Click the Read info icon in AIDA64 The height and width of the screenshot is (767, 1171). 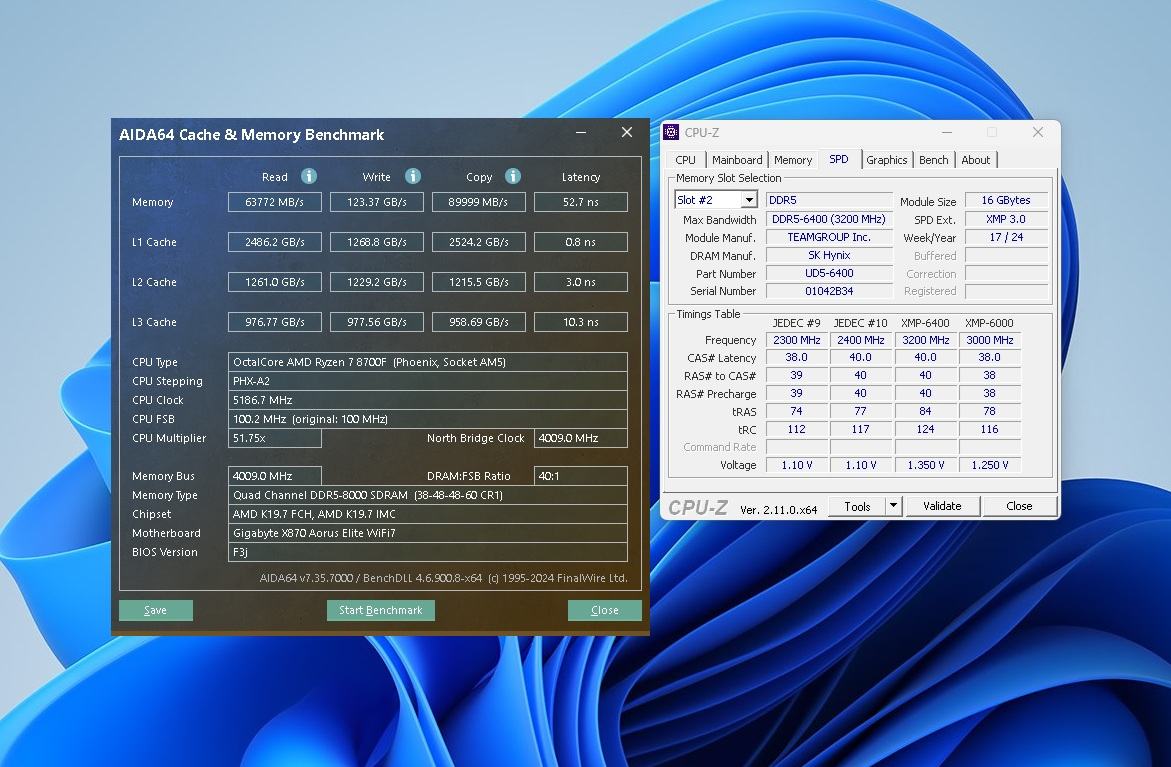[308, 176]
